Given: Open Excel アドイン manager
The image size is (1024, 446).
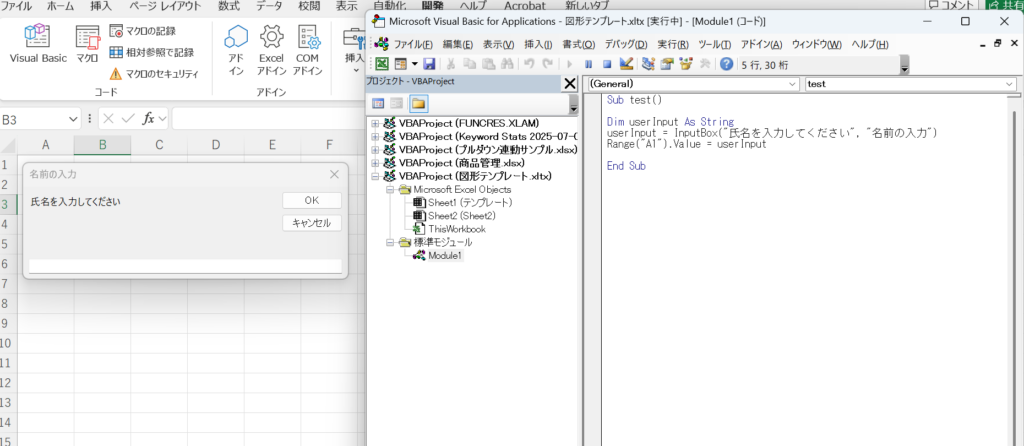Looking at the screenshot, I should [271, 51].
